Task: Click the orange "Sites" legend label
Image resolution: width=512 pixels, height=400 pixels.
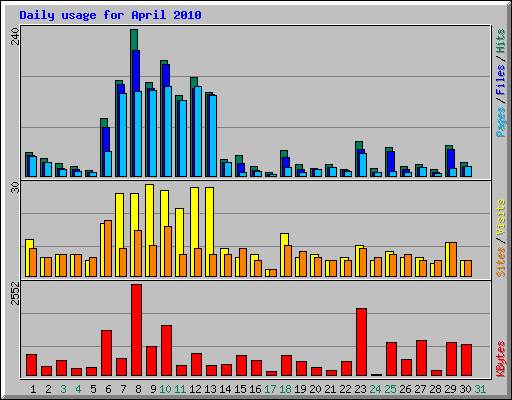Action: tap(500, 262)
